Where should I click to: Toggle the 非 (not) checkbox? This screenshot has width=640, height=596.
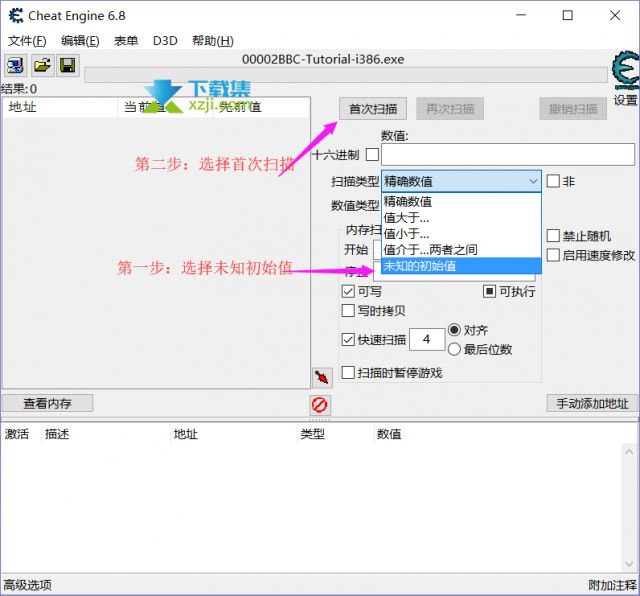(x=553, y=181)
